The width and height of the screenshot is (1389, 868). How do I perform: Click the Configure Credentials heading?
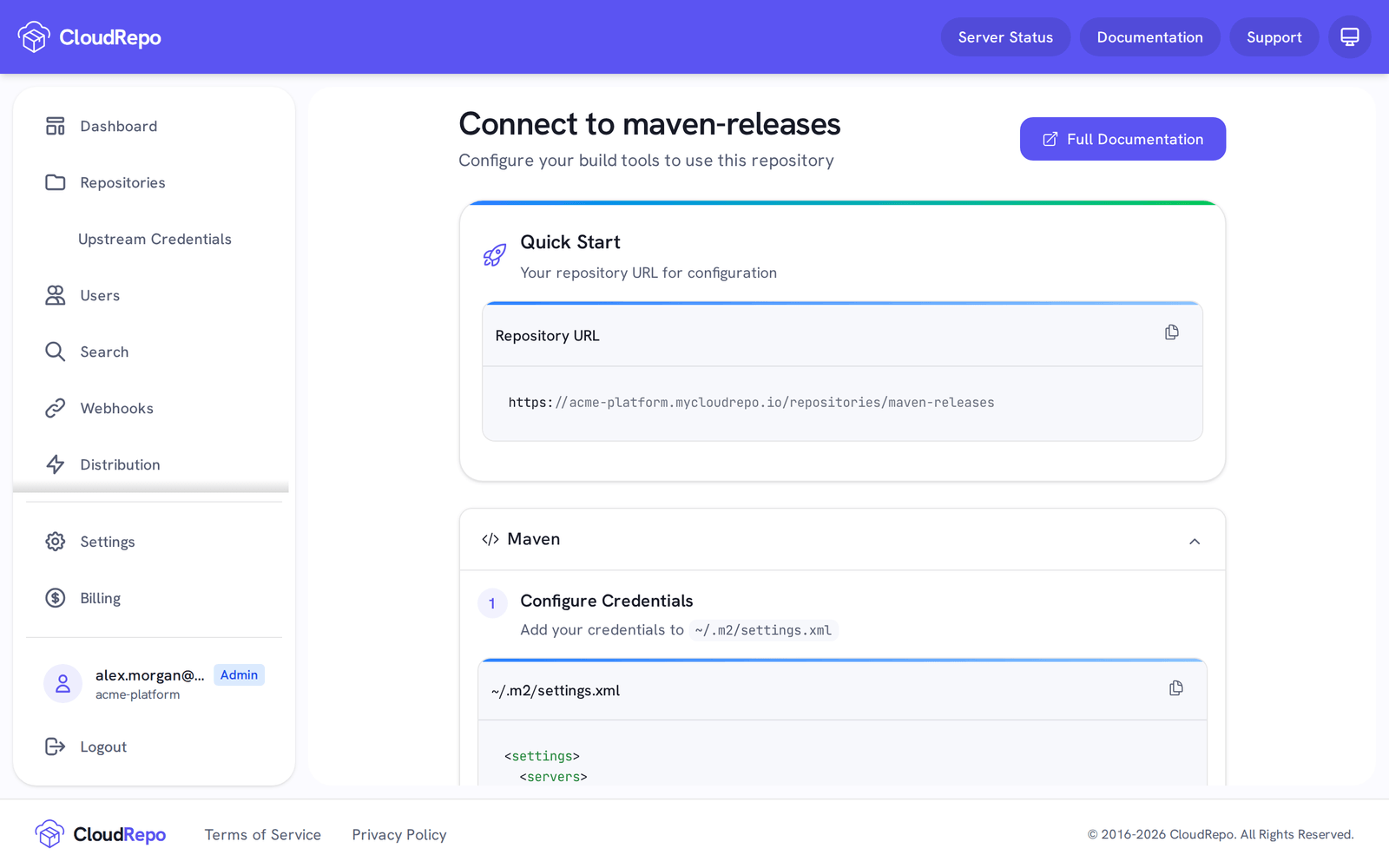click(x=607, y=601)
